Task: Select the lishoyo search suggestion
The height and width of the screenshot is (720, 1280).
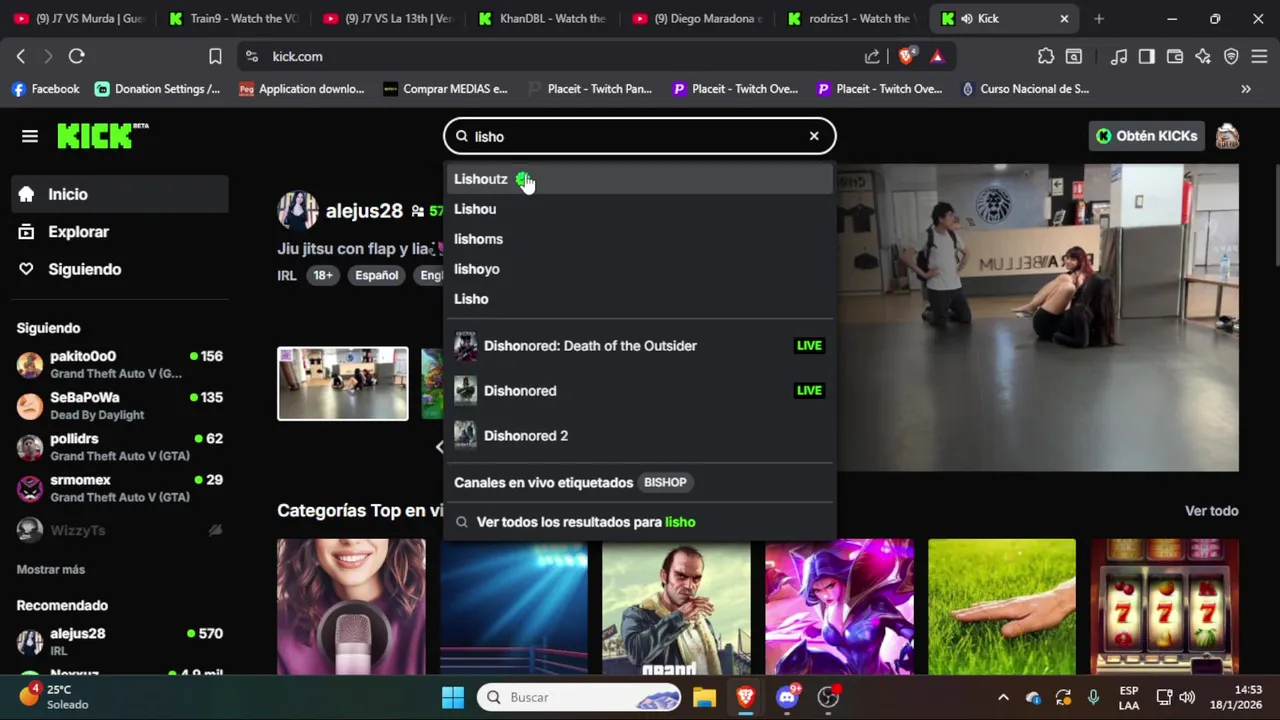Action: coord(639,269)
